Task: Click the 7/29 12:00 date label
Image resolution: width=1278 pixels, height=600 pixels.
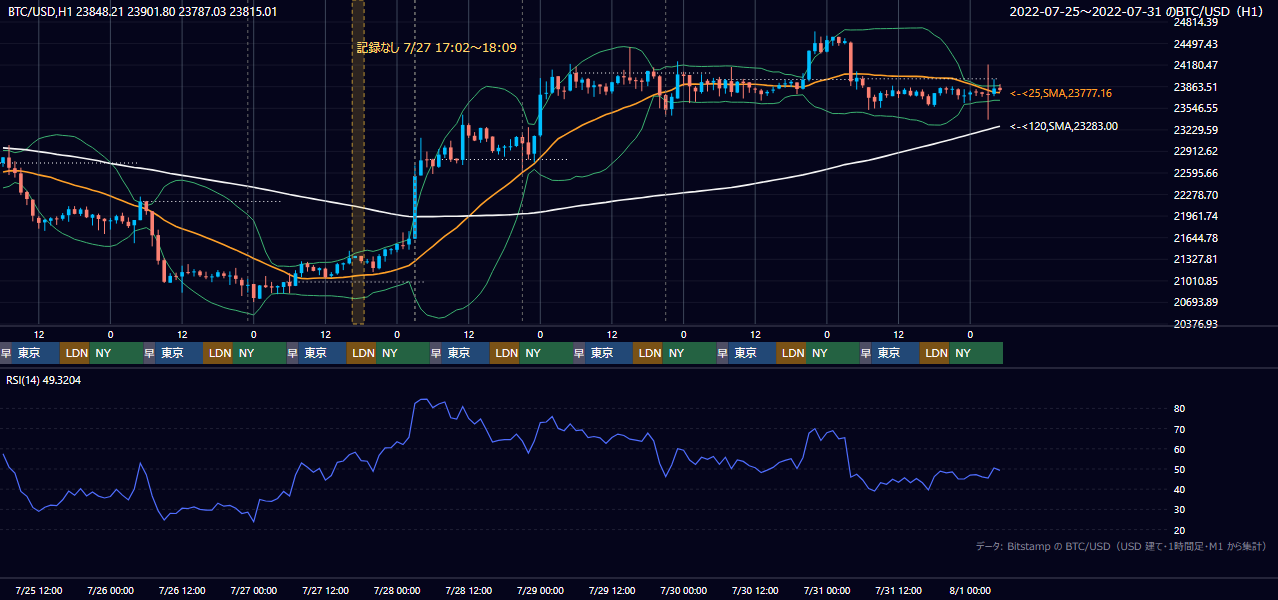Action: tap(612, 590)
